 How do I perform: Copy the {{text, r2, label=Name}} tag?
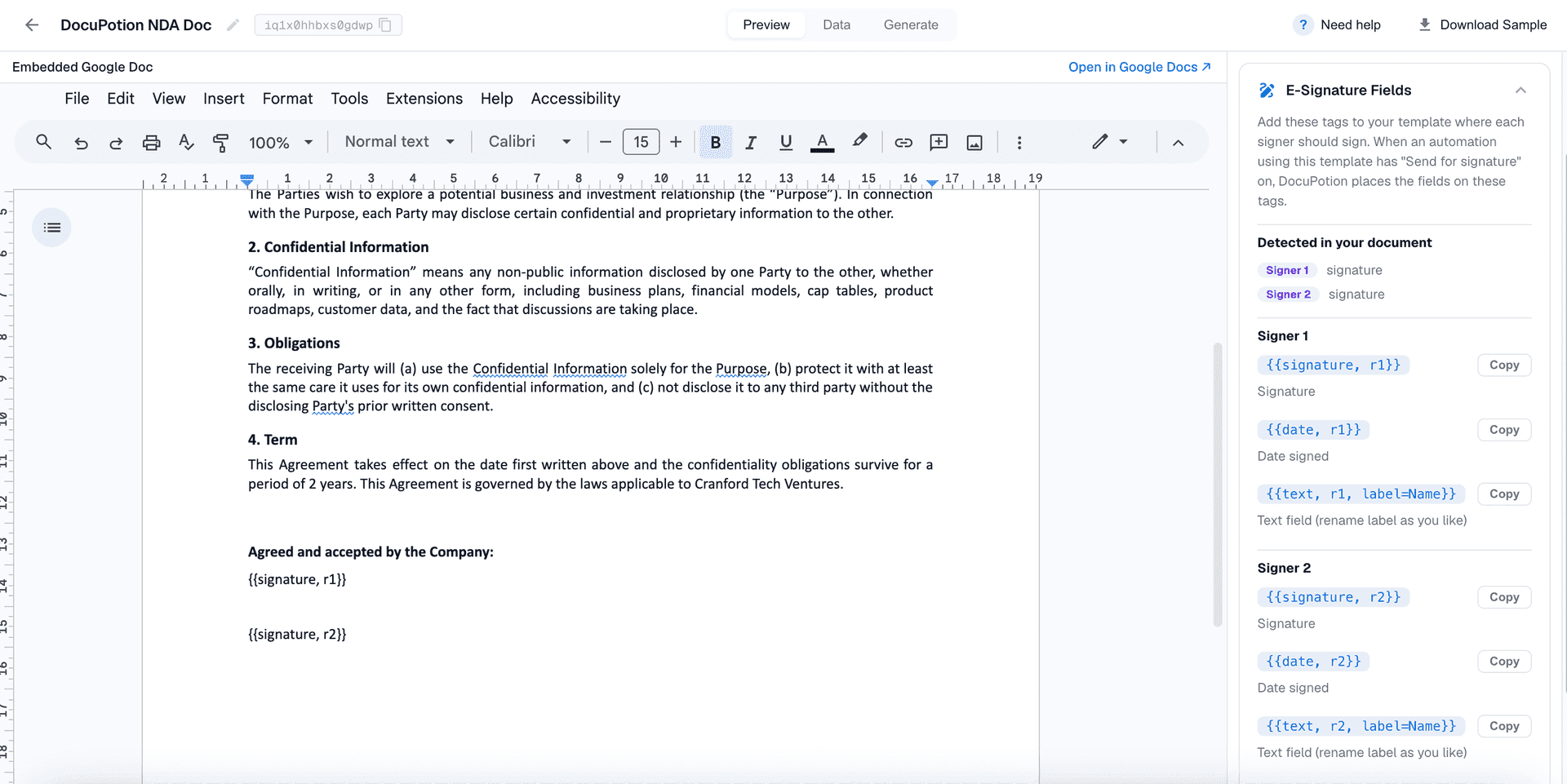point(1504,726)
